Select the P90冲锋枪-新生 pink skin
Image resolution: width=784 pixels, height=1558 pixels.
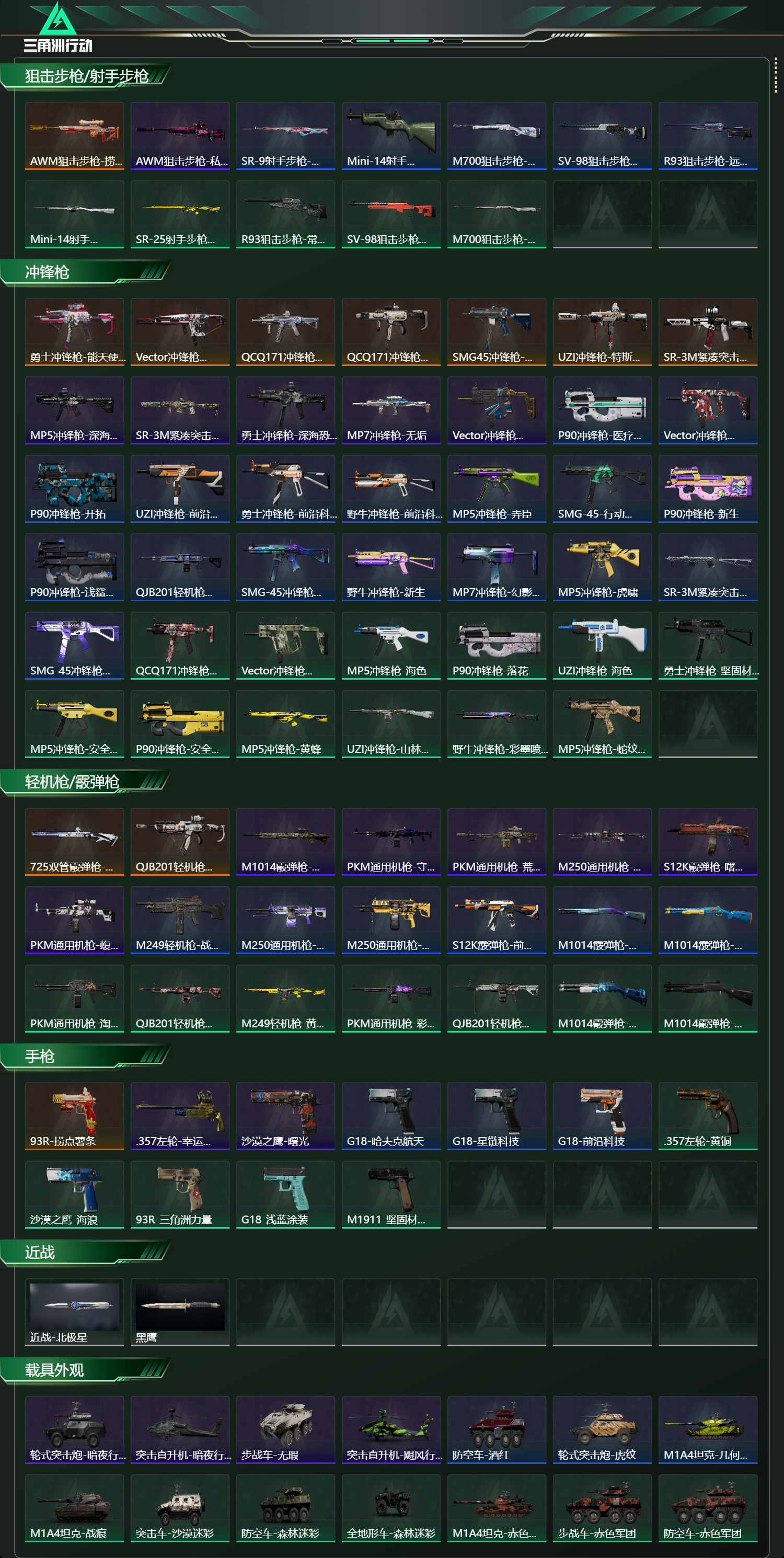[708, 489]
